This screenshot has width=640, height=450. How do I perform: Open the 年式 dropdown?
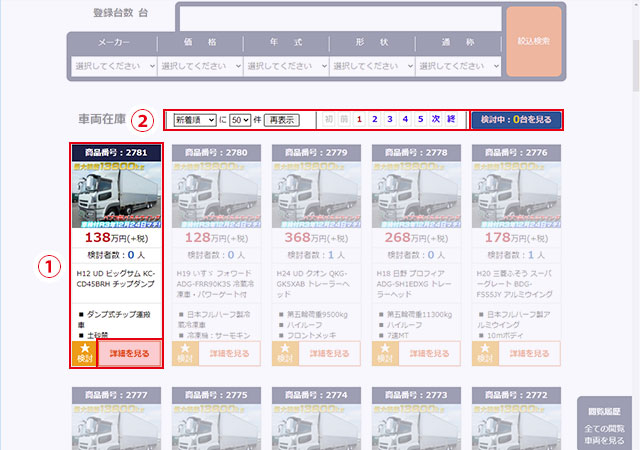[286, 66]
